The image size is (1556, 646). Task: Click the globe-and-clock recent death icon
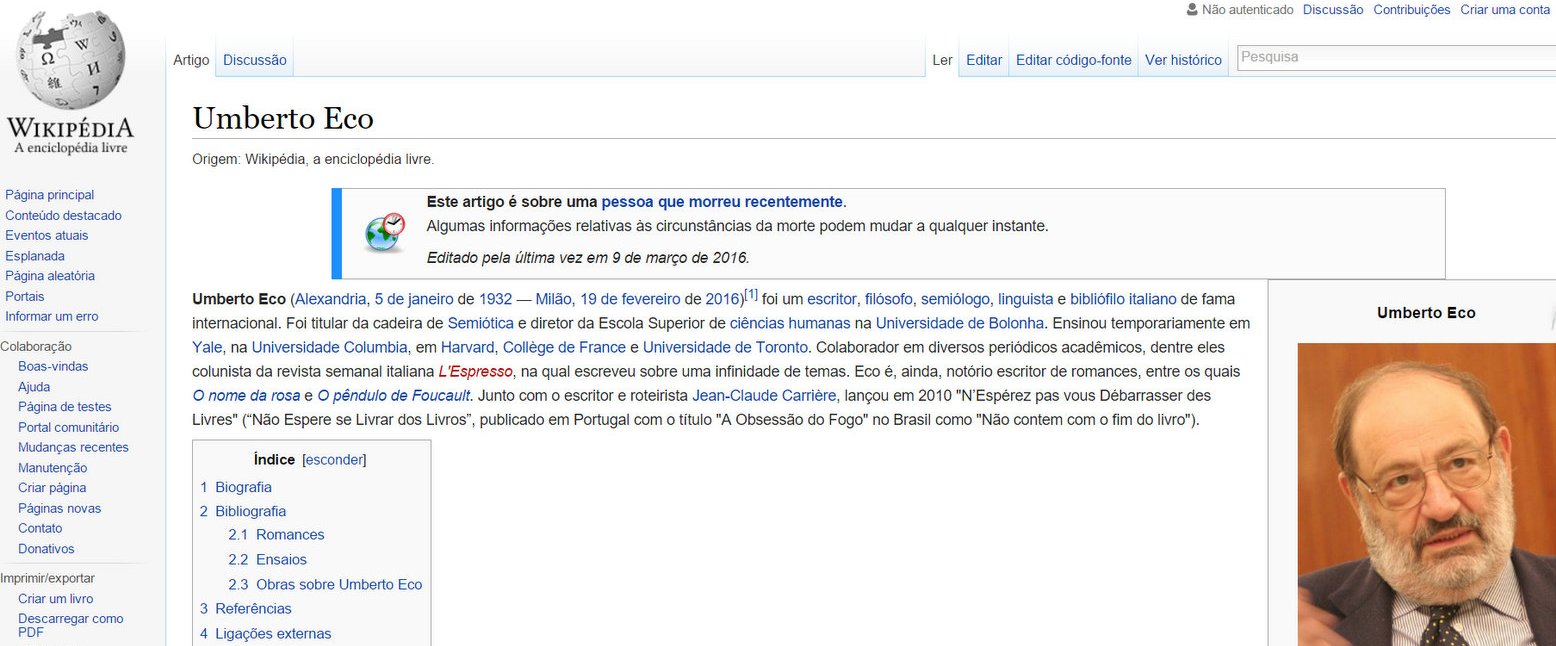[385, 231]
